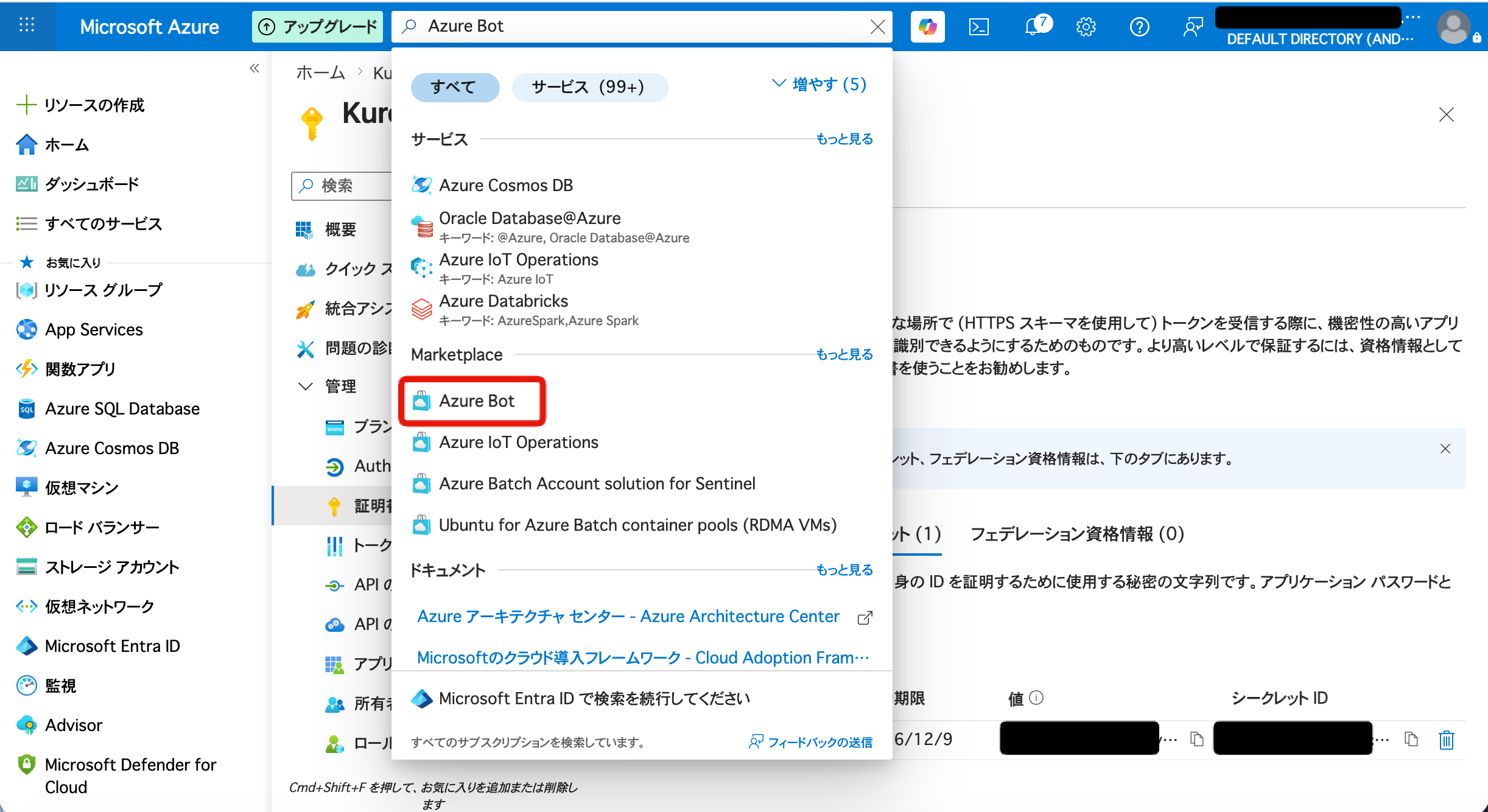This screenshot has height=812, width=1488.
Task: Open the Cloud Adoption Framework document link
Action: click(643, 657)
